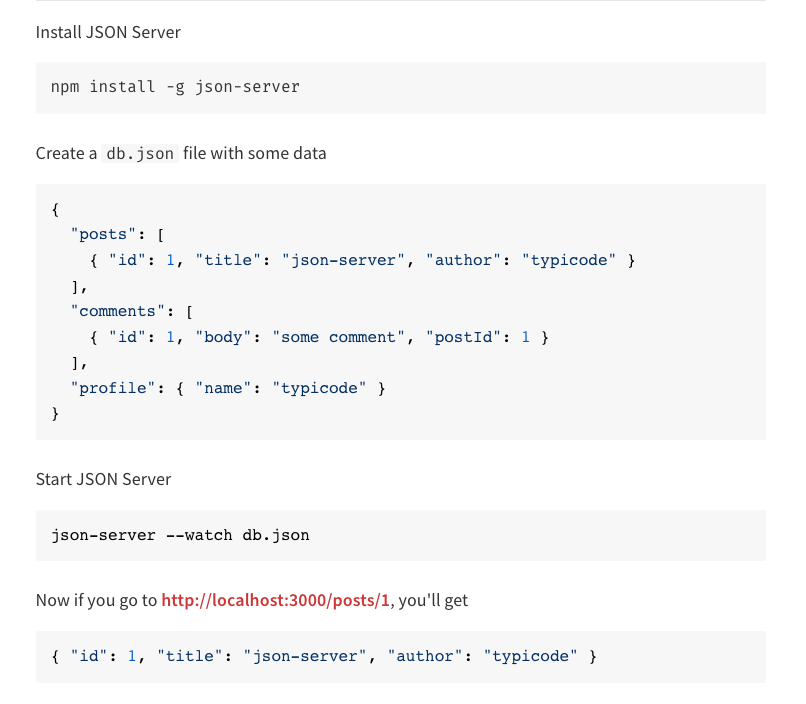The height and width of the screenshot is (704, 806).
Task: Click the json-server --watch db.json command
Action: pos(180,535)
